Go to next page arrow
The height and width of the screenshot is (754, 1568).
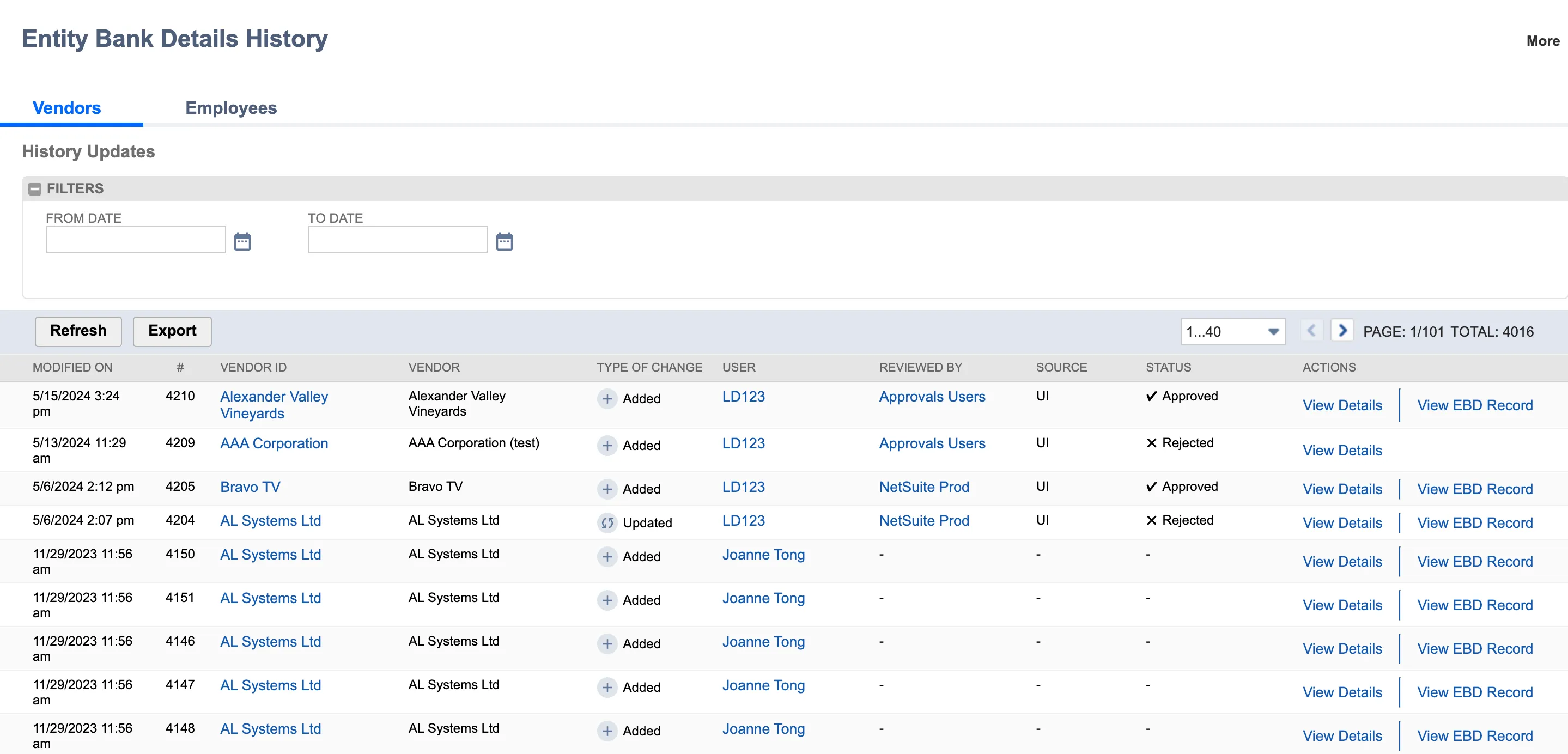(1341, 331)
